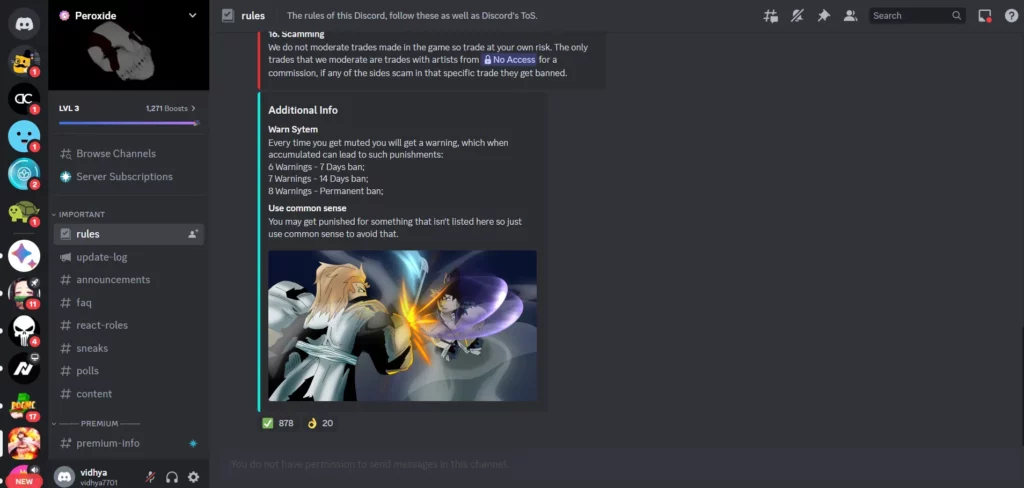Show the member list icon
The image size is (1024, 488).
tap(850, 16)
